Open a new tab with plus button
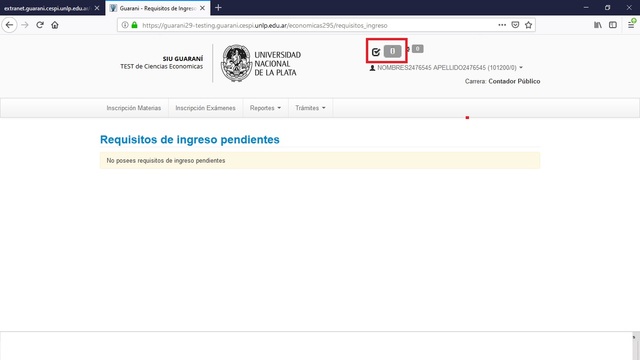Screen dimensions: 640x360 click(x=218, y=8)
